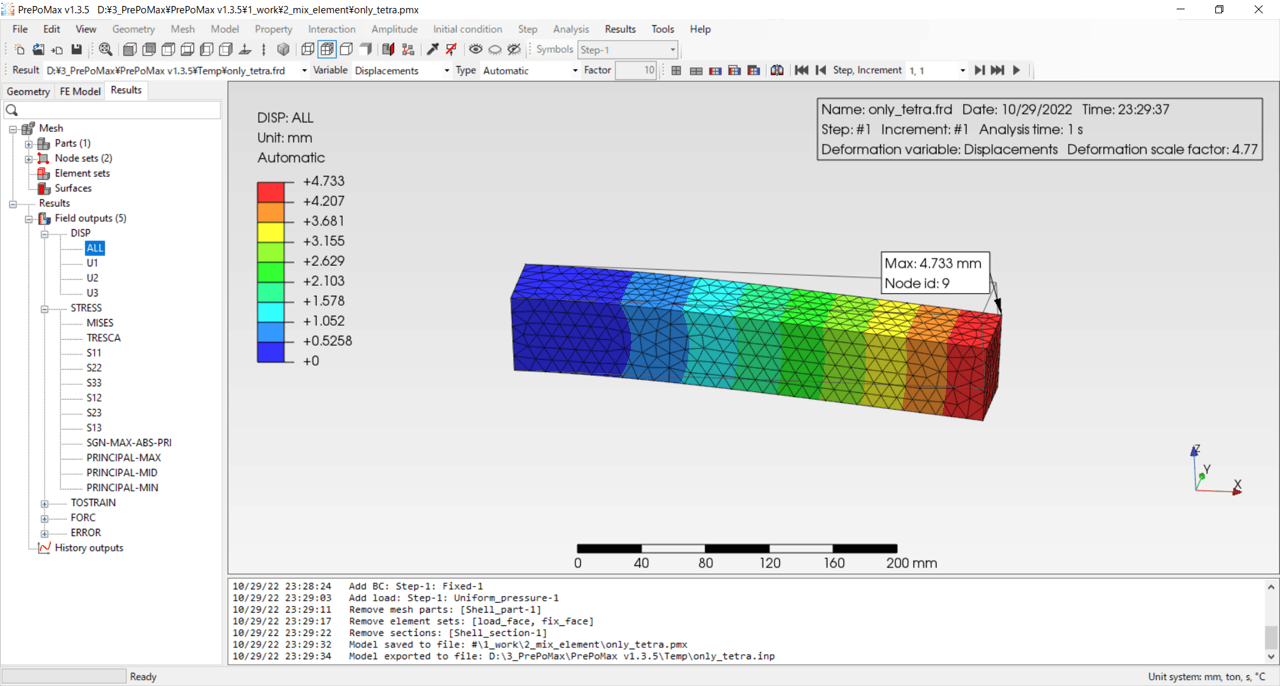Open the Results menu
This screenshot has width=1280, height=686.
[619, 29]
